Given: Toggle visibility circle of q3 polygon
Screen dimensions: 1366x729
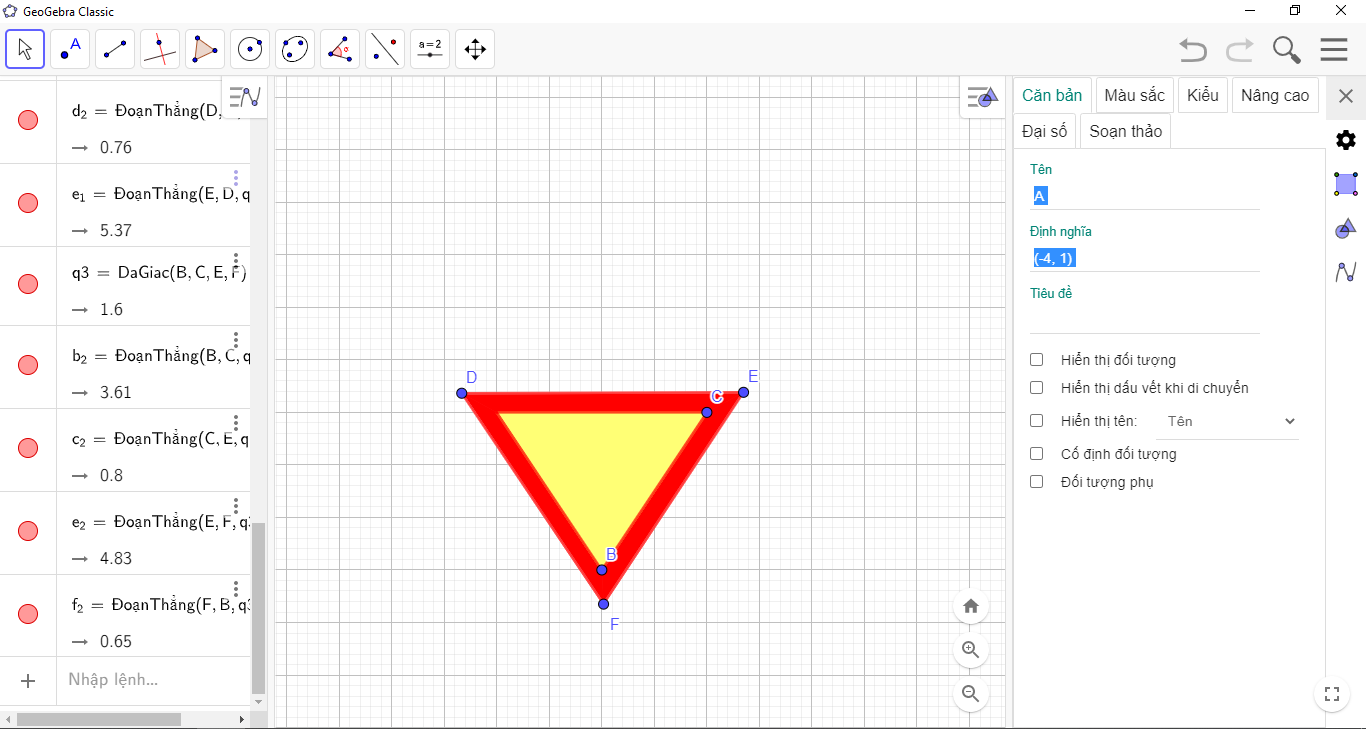Looking at the screenshot, I should [28, 284].
